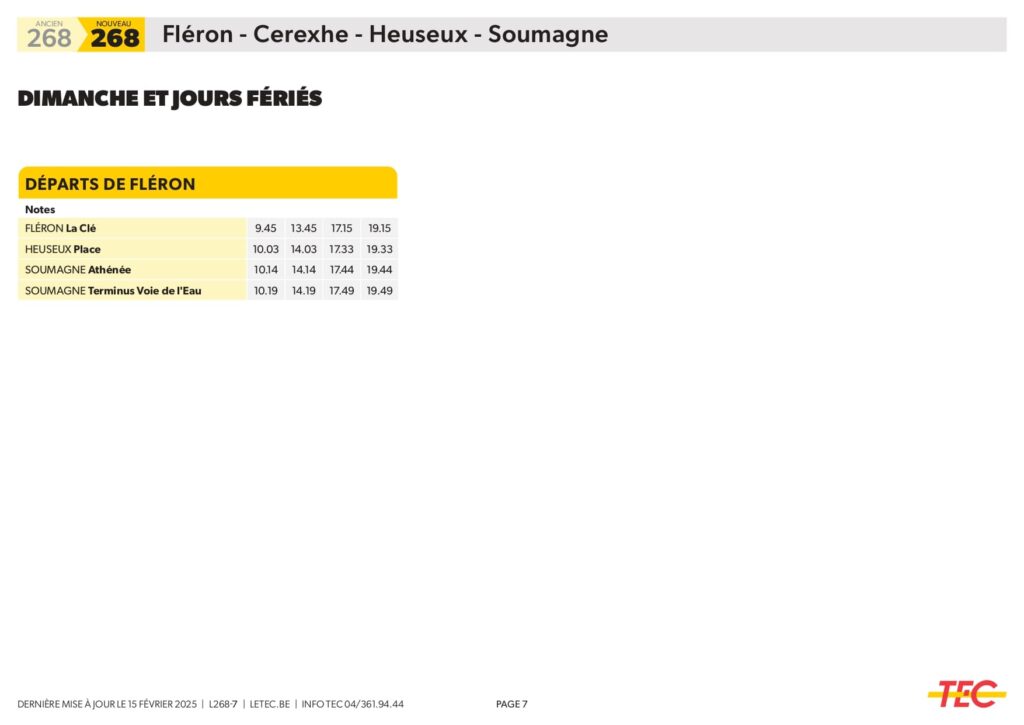This screenshot has height=725, width=1024.
Task: Click SOUMAGNE Terminus Voie de l'Eau stop
Action: click(113, 291)
